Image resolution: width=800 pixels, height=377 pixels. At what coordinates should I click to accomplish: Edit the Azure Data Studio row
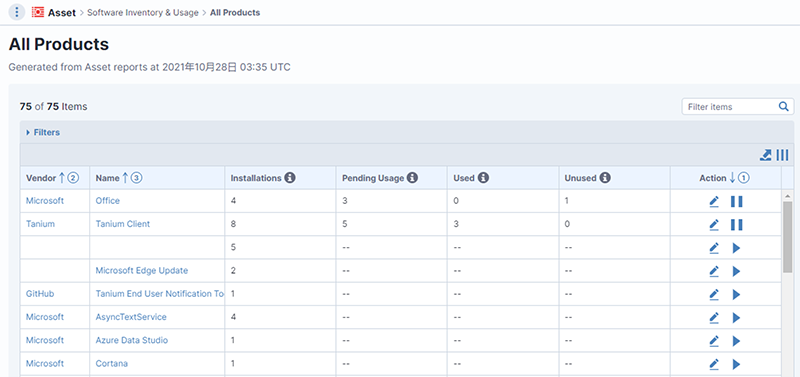(x=714, y=341)
